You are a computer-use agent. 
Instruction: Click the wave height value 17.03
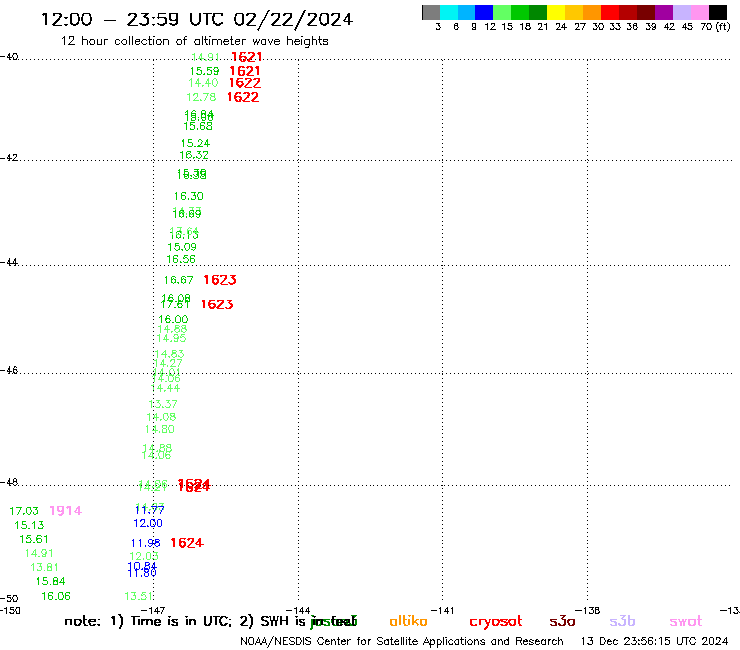[x=24, y=511]
